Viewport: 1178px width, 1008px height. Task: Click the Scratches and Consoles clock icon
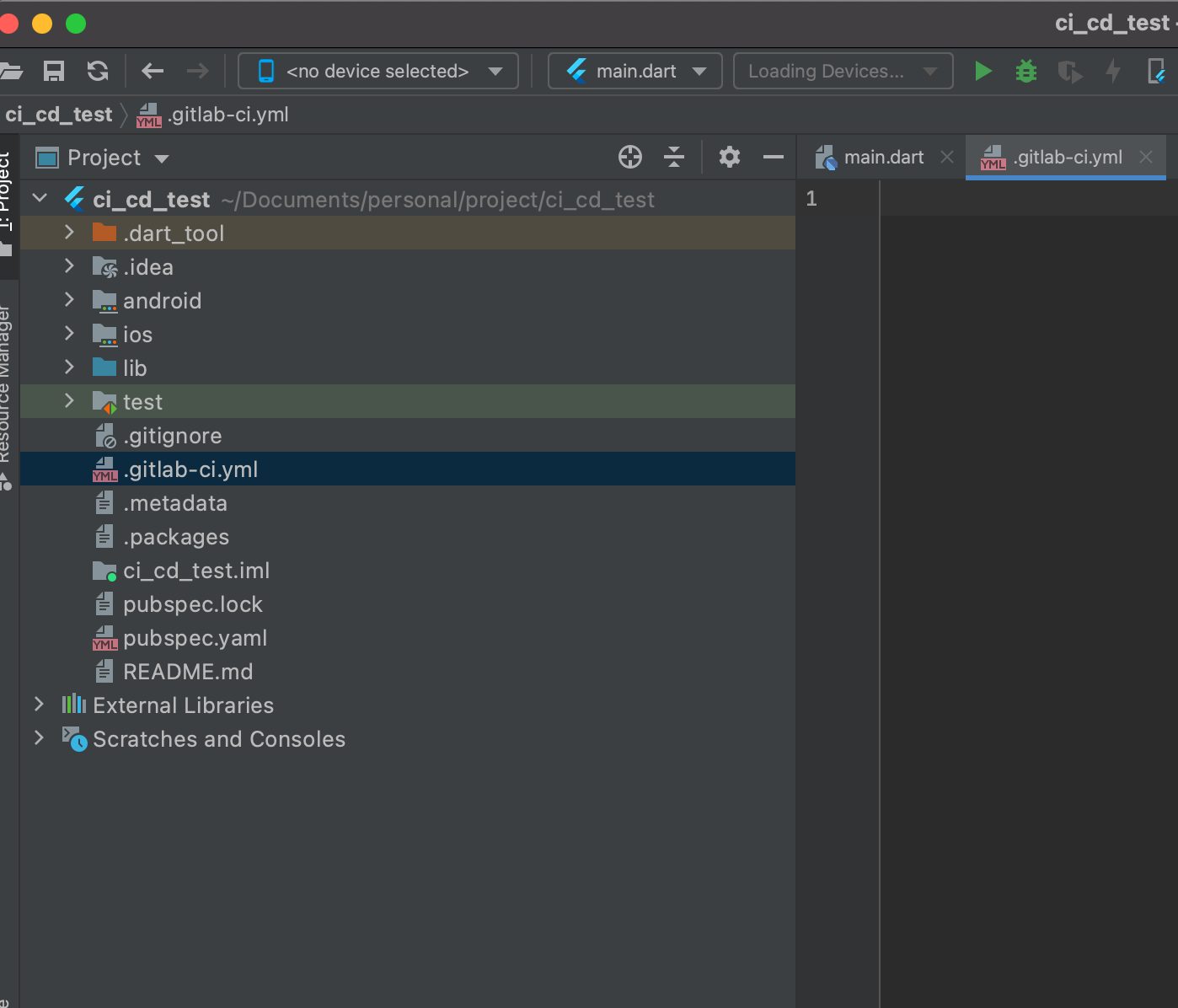tap(74, 739)
